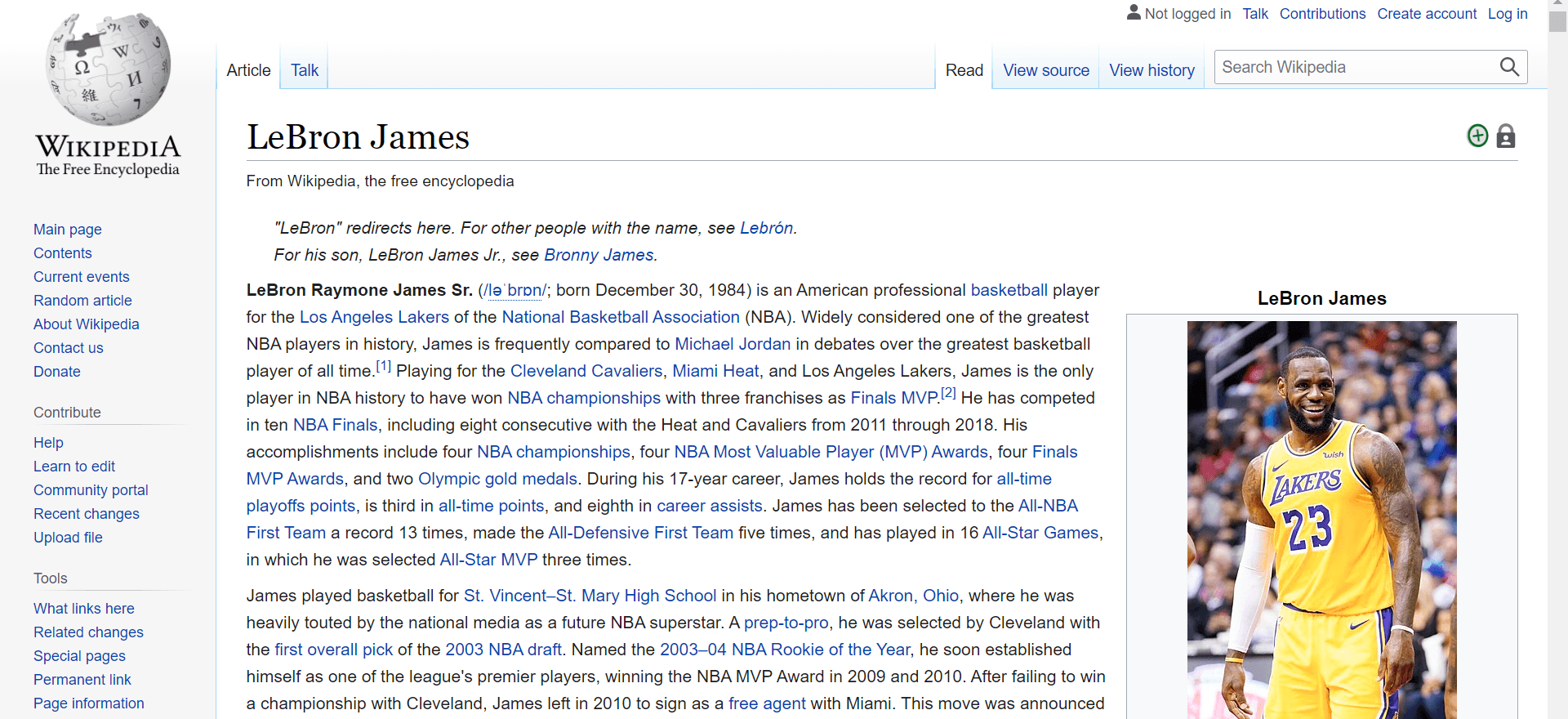
Task: Click in the Search Wikipedia field
Action: click(1356, 67)
